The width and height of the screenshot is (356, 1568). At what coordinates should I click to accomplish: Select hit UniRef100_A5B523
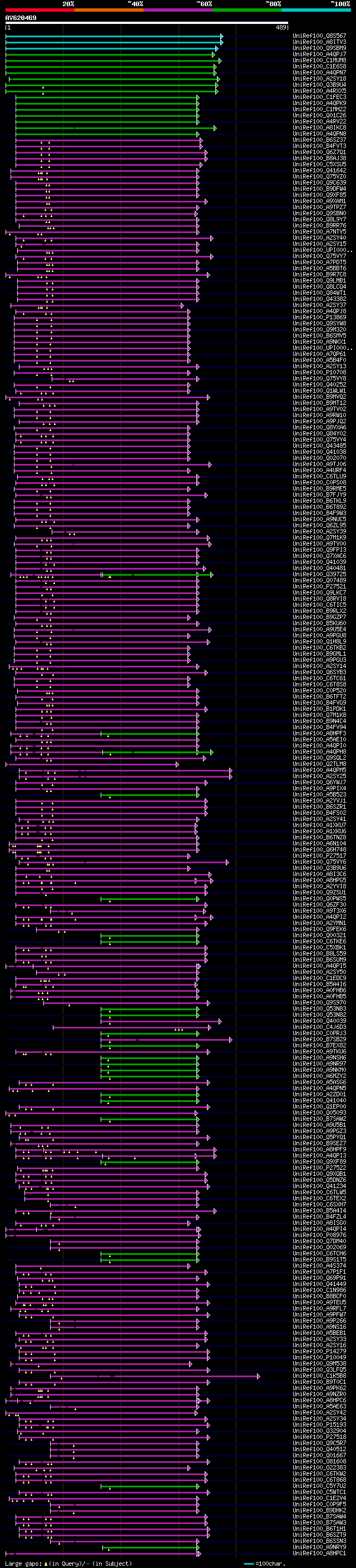click(319, 794)
